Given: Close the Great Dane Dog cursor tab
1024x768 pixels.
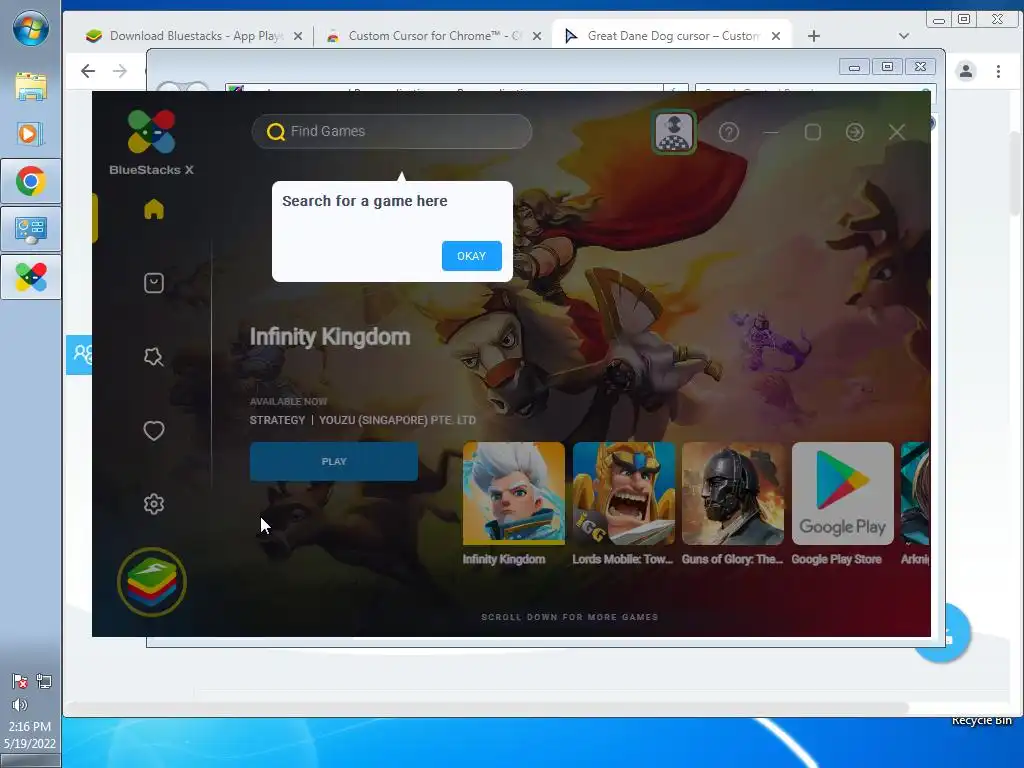Looking at the screenshot, I should [776, 37].
